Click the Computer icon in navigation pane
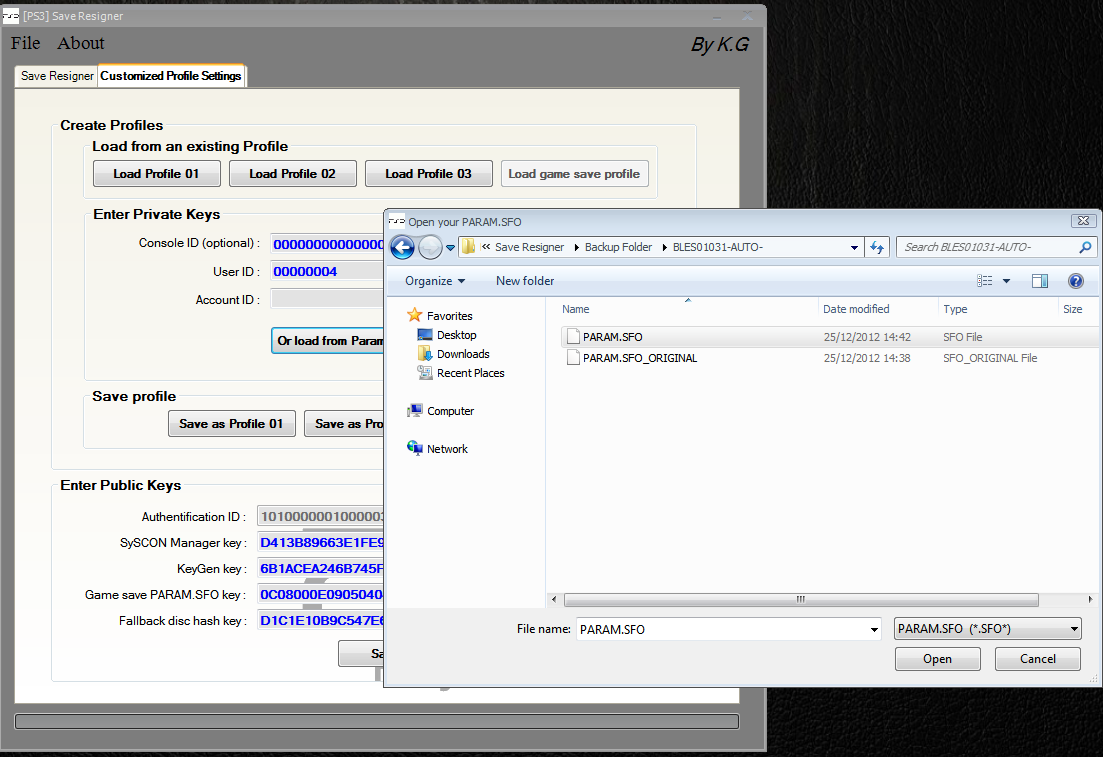The height and width of the screenshot is (757, 1103). pos(415,411)
